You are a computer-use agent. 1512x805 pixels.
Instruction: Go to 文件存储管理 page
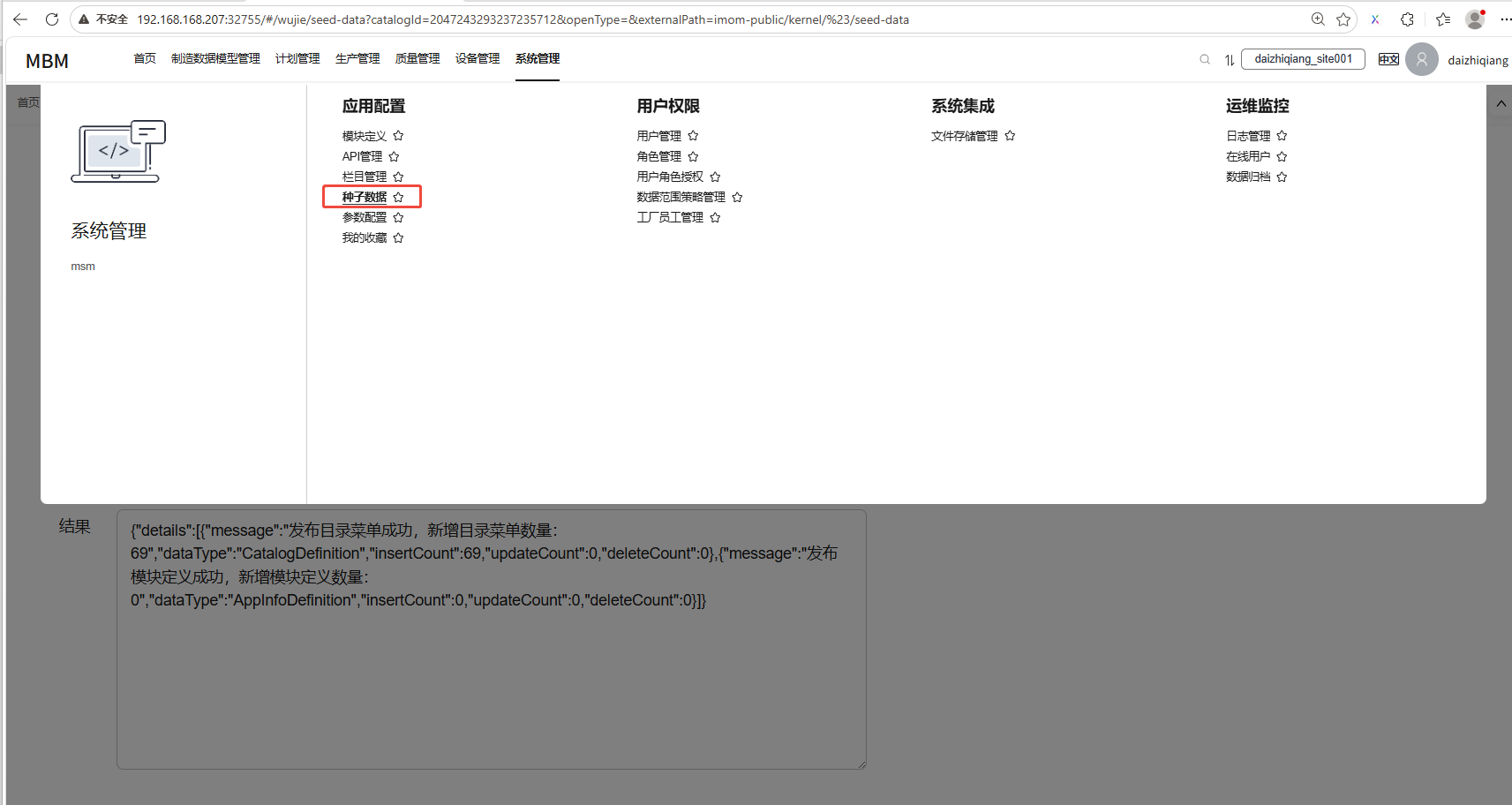965,136
